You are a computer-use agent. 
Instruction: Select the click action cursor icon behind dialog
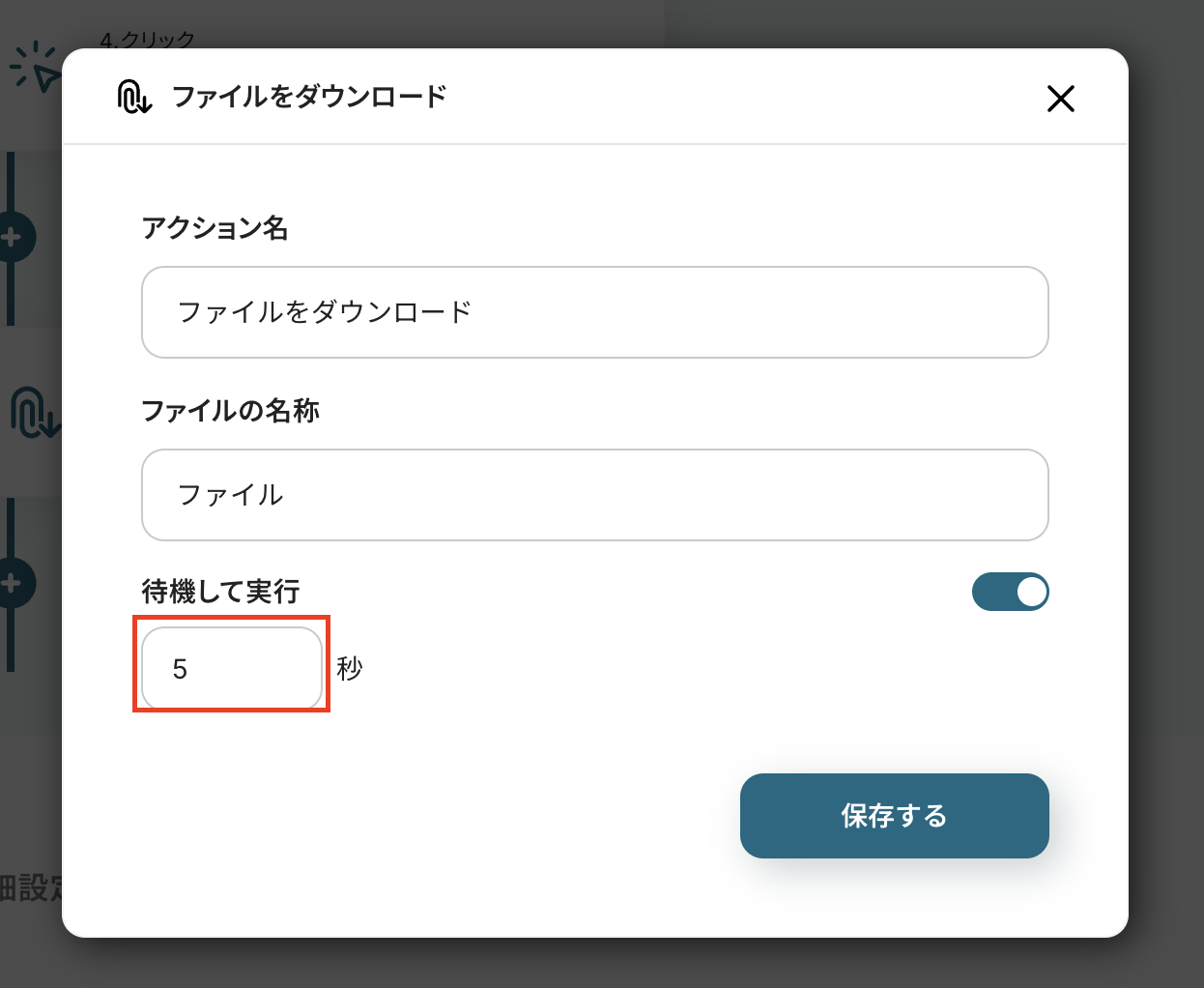(34, 68)
